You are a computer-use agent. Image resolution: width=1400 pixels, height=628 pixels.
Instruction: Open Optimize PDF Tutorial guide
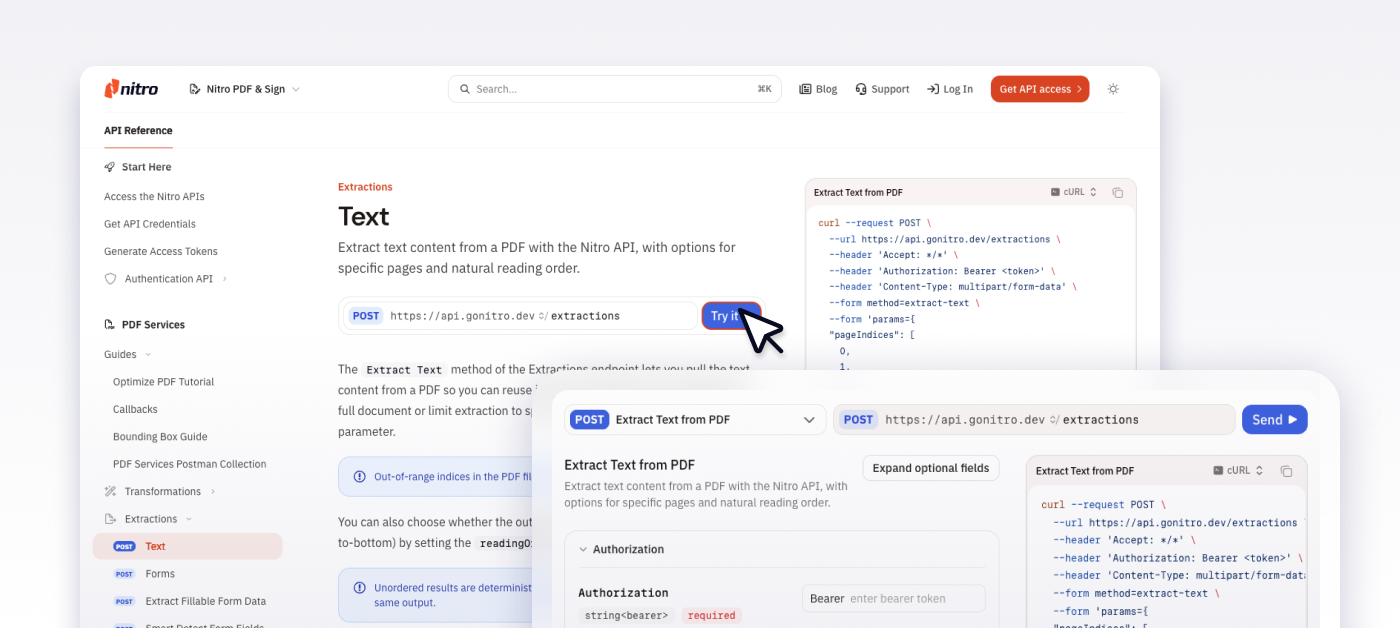[x=163, y=382]
